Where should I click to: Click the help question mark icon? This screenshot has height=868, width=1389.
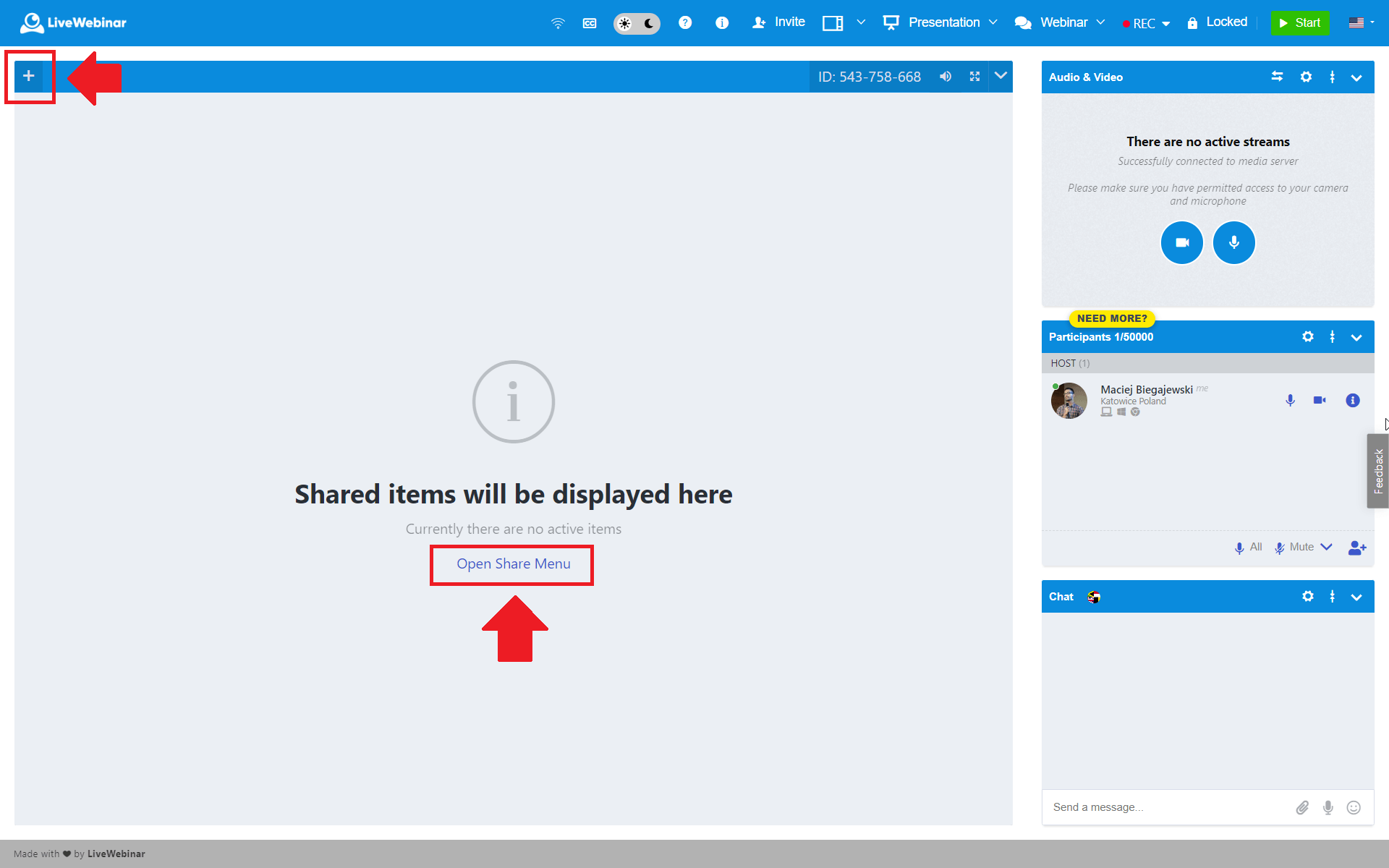pyautogui.click(x=685, y=23)
